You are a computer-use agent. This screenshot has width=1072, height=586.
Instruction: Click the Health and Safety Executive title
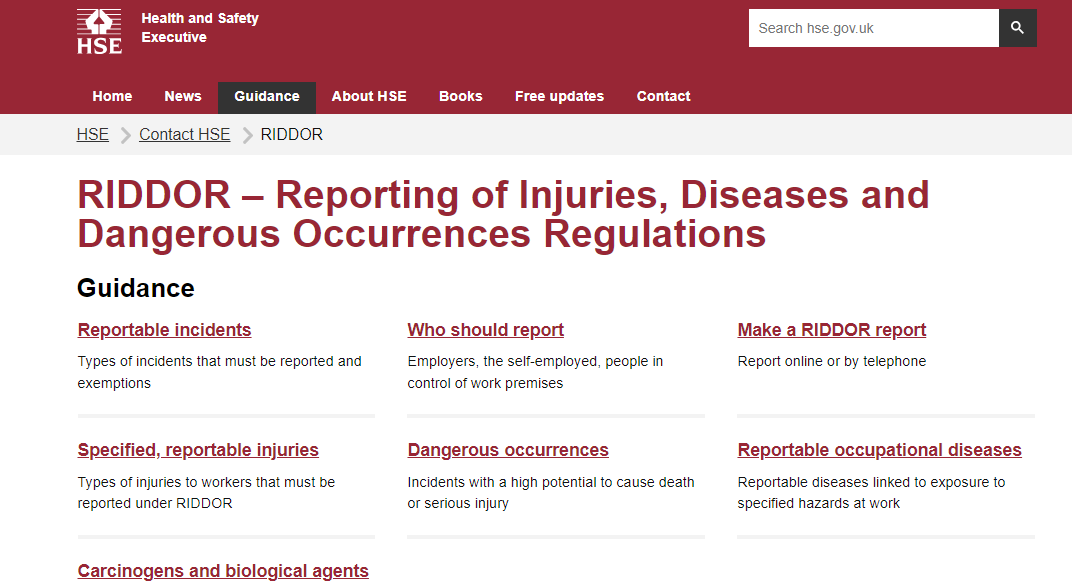(x=200, y=28)
